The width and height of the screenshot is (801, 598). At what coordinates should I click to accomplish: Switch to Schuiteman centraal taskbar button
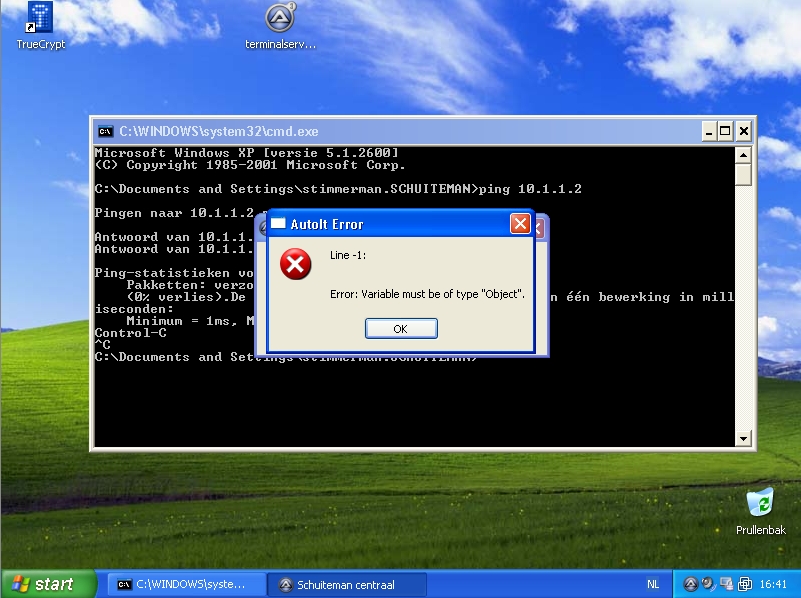pyautogui.click(x=346, y=584)
